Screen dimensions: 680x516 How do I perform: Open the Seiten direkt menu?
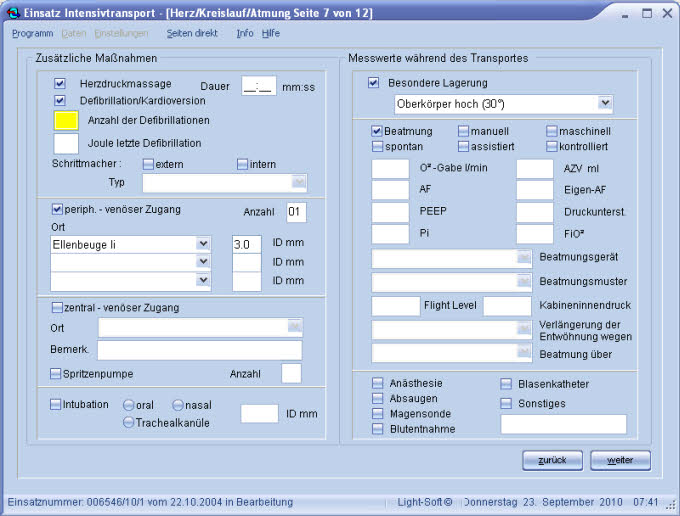click(x=192, y=33)
